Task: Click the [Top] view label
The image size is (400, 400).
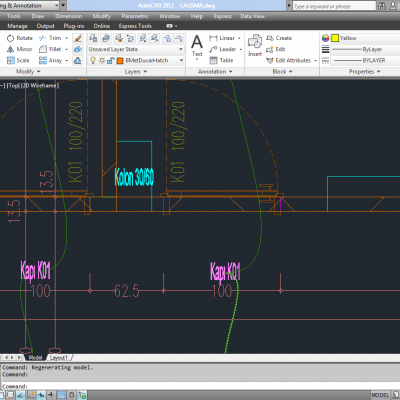Action: tap(14, 86)
